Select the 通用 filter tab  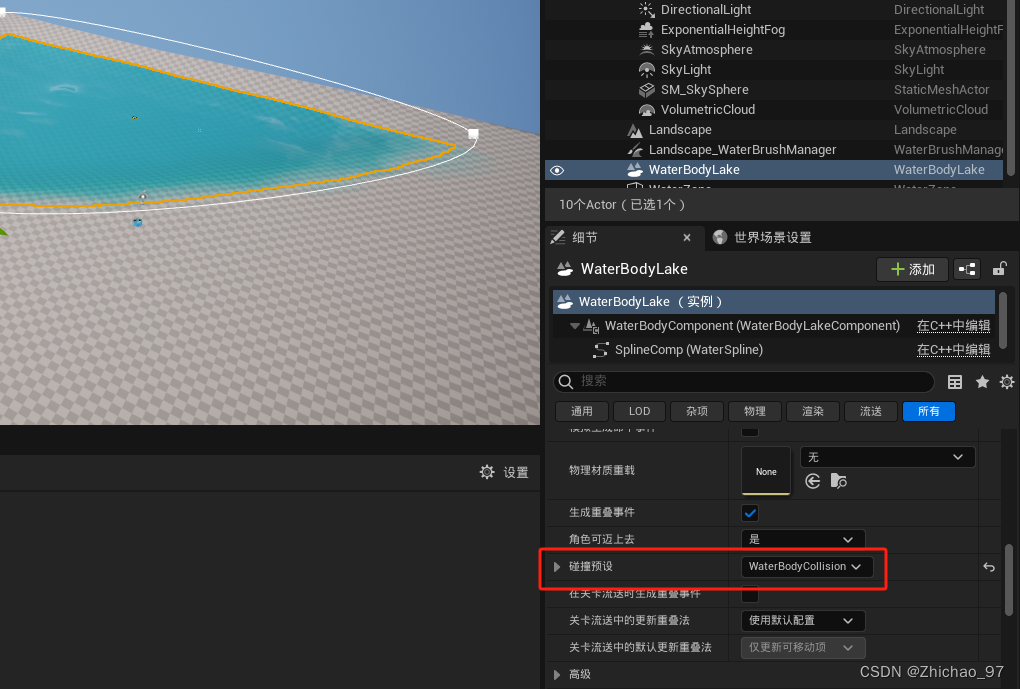point(582,411)
